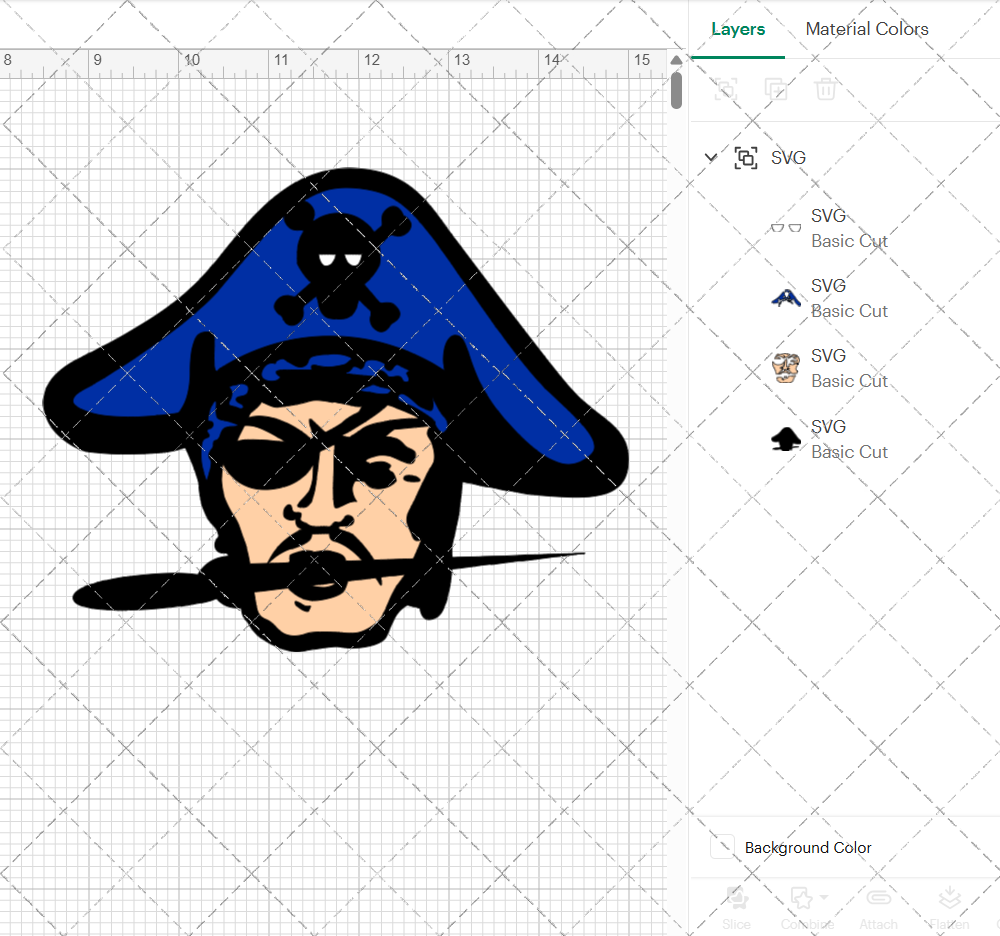Screen dimensions: 1000x936
Task: Click the Background Color label
Action: coord(807,847)
